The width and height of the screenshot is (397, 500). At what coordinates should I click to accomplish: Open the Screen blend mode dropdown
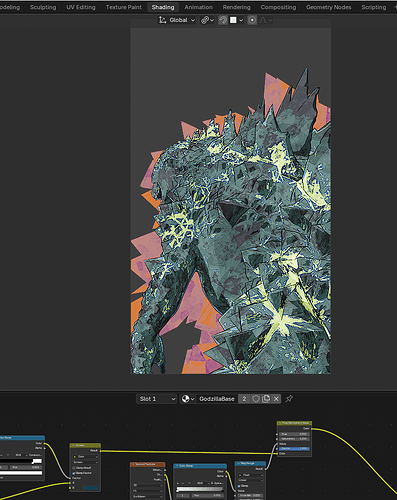85,462
